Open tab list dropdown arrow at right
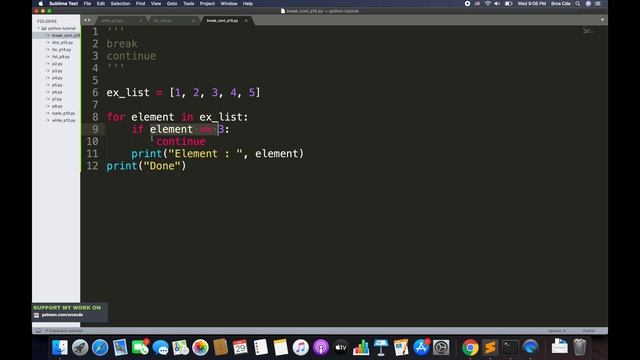This screenshot has width=640, height=360. point(602,20)
